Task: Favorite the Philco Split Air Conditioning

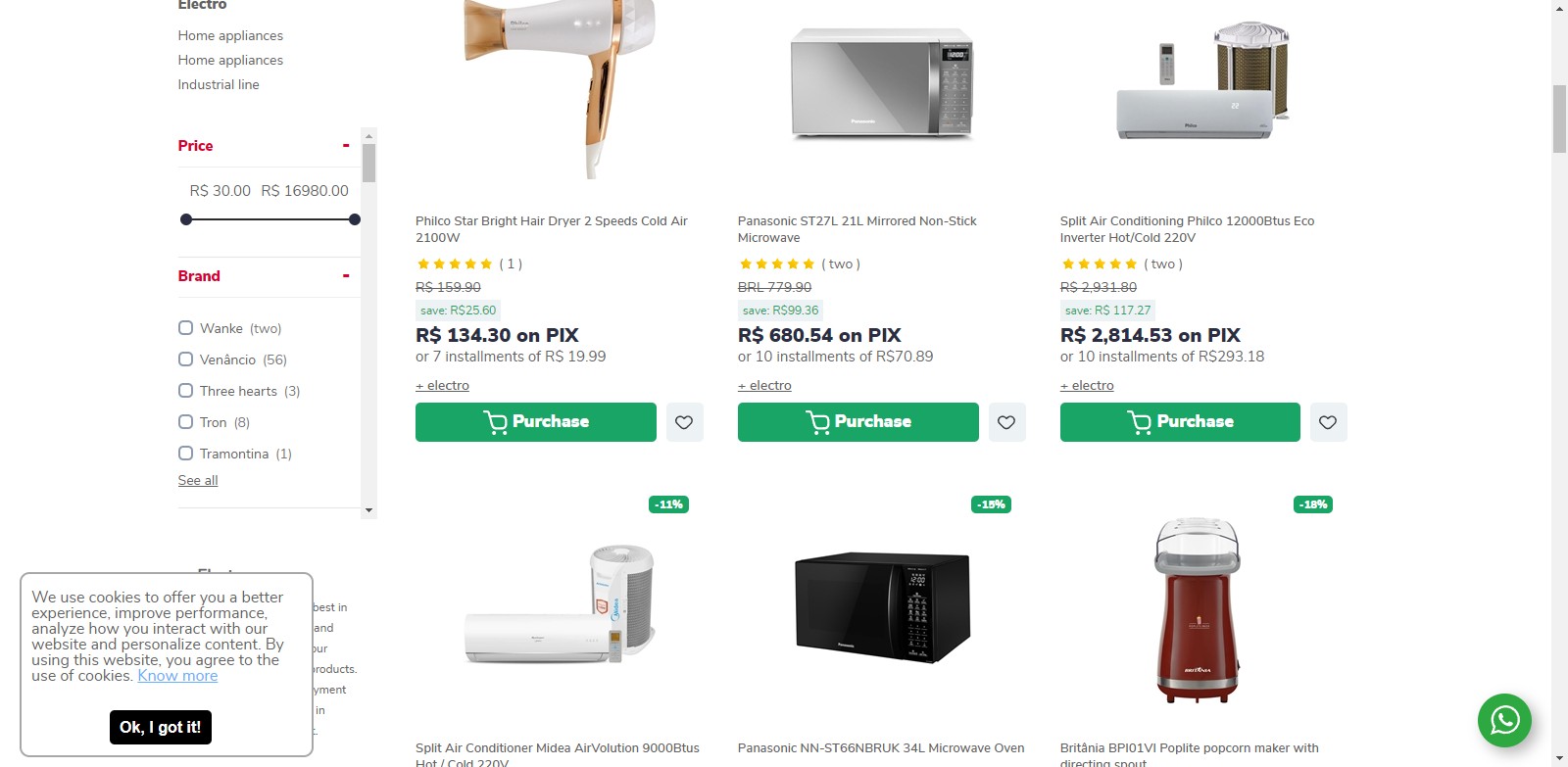Action: pos(1328,422)
